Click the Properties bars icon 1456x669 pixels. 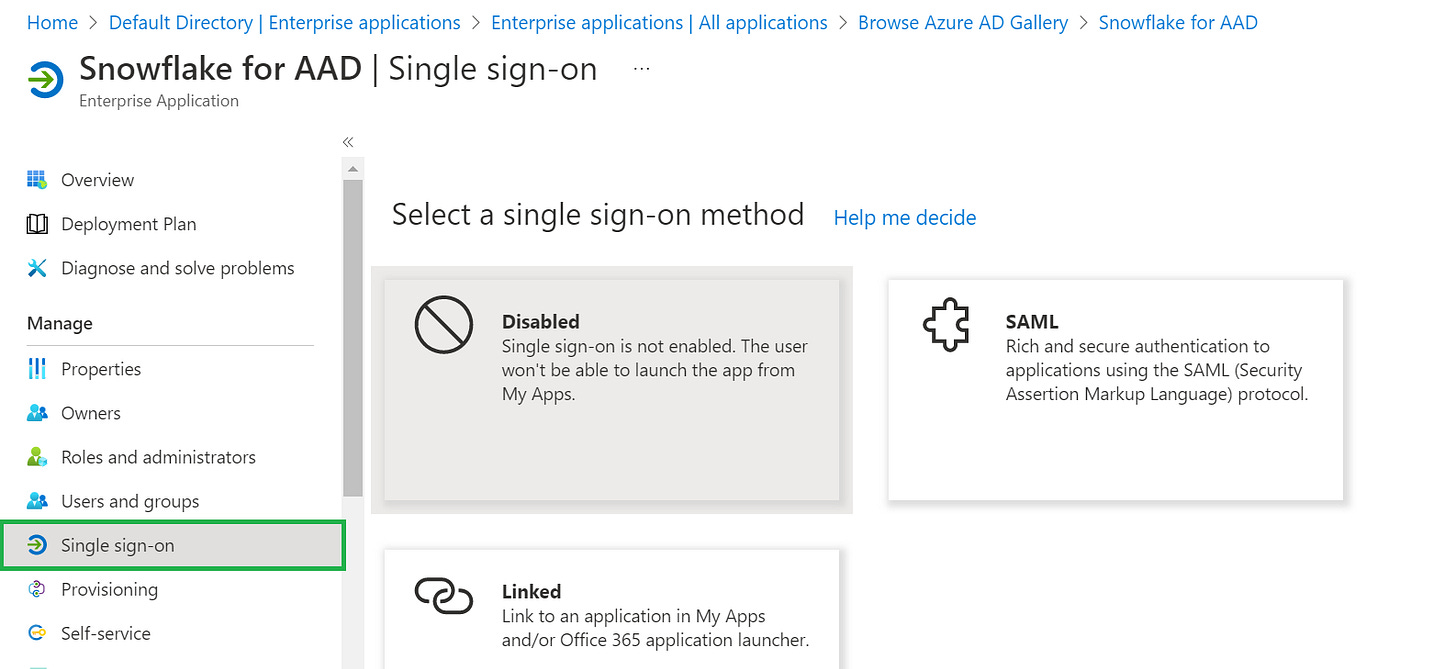pos(37,369)
